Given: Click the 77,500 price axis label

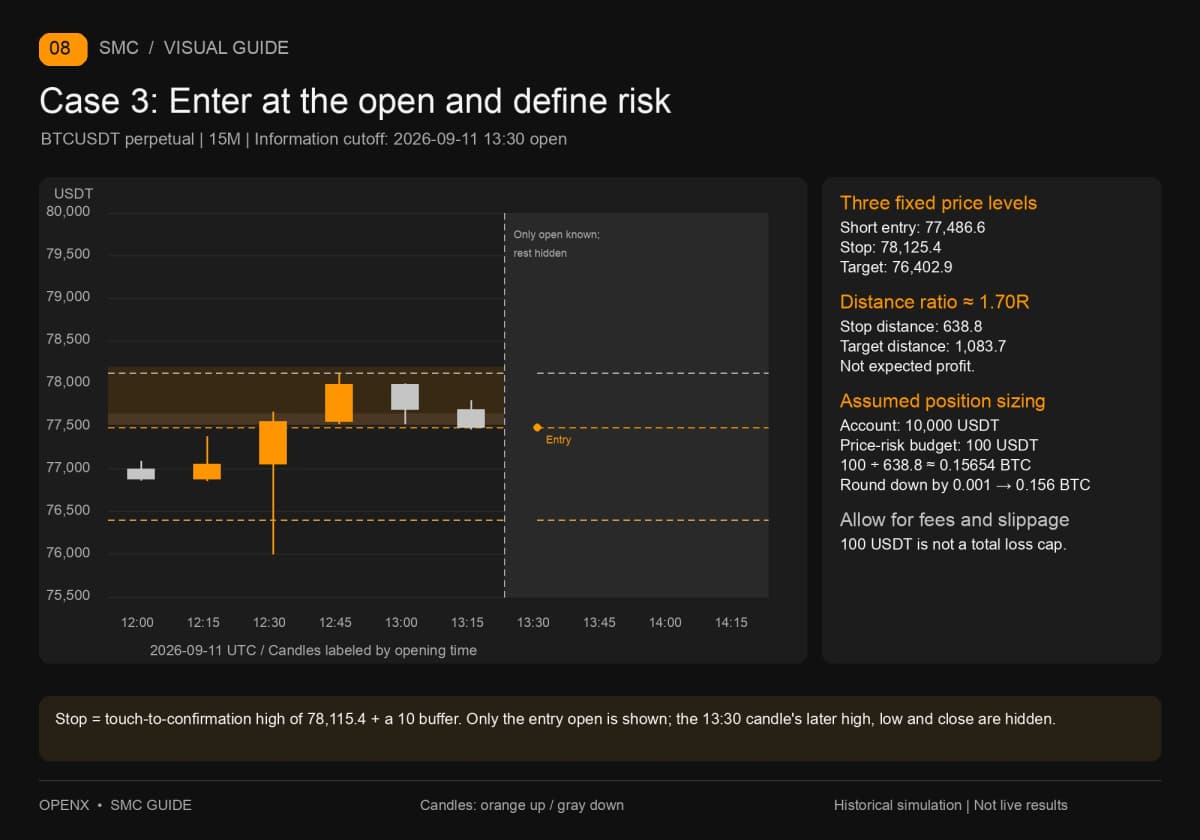Looking at the screenshot, I should tap(68, 425).
